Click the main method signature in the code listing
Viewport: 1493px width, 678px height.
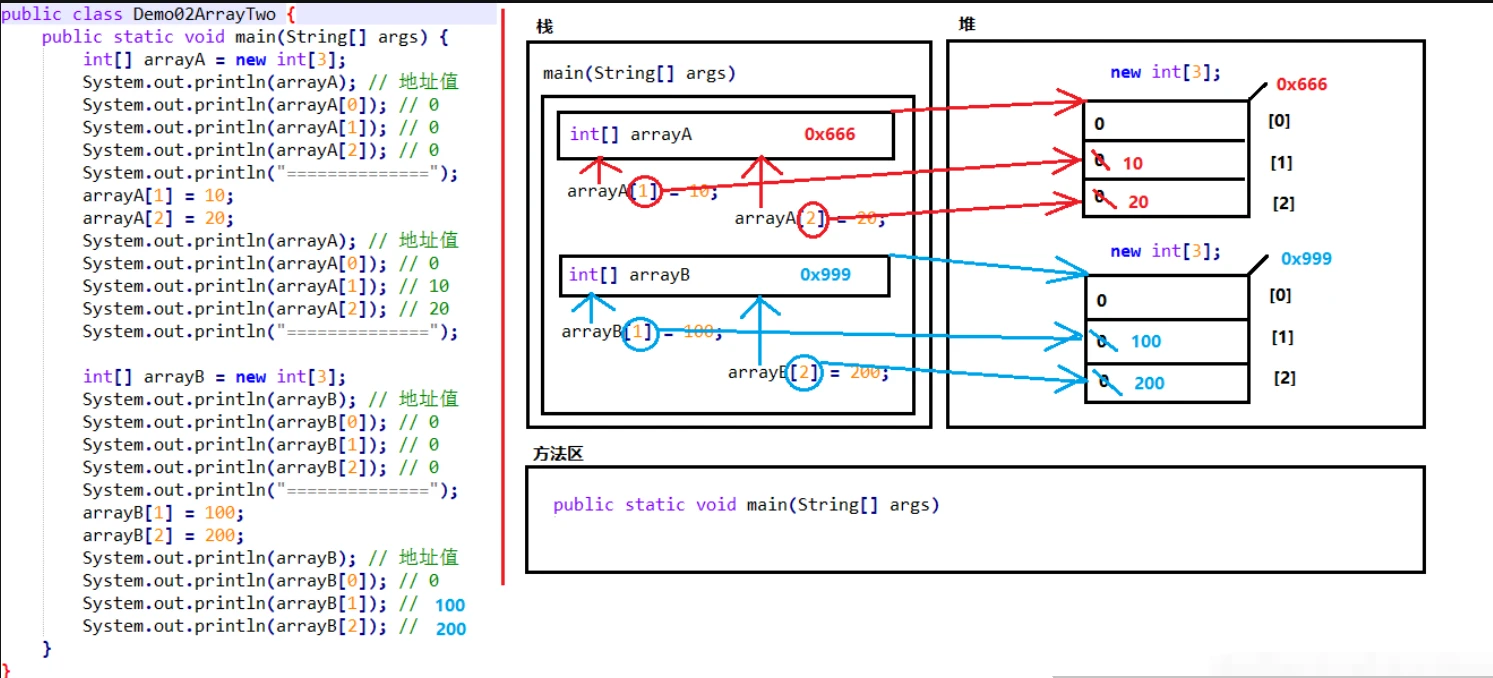246,36
